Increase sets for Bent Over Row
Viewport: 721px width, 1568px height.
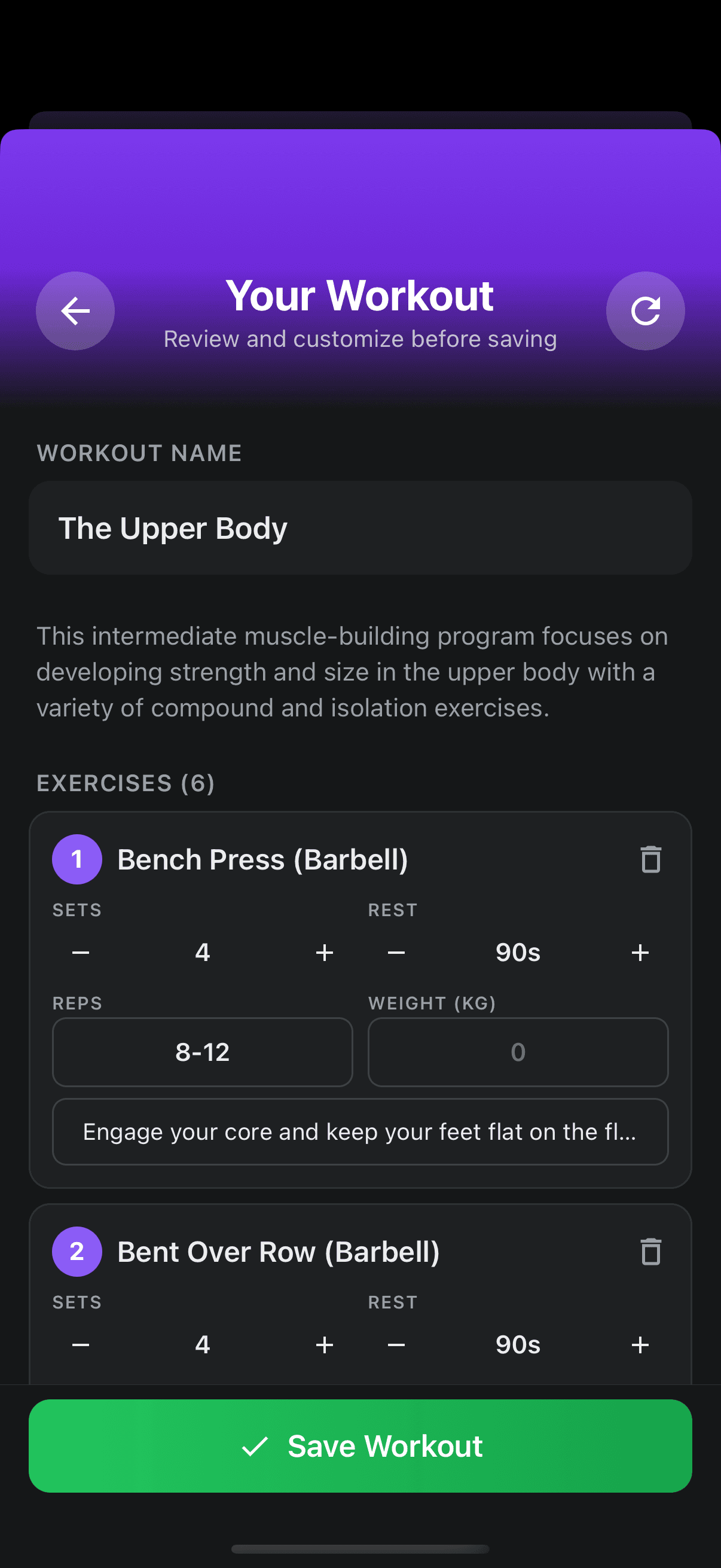323,1344
